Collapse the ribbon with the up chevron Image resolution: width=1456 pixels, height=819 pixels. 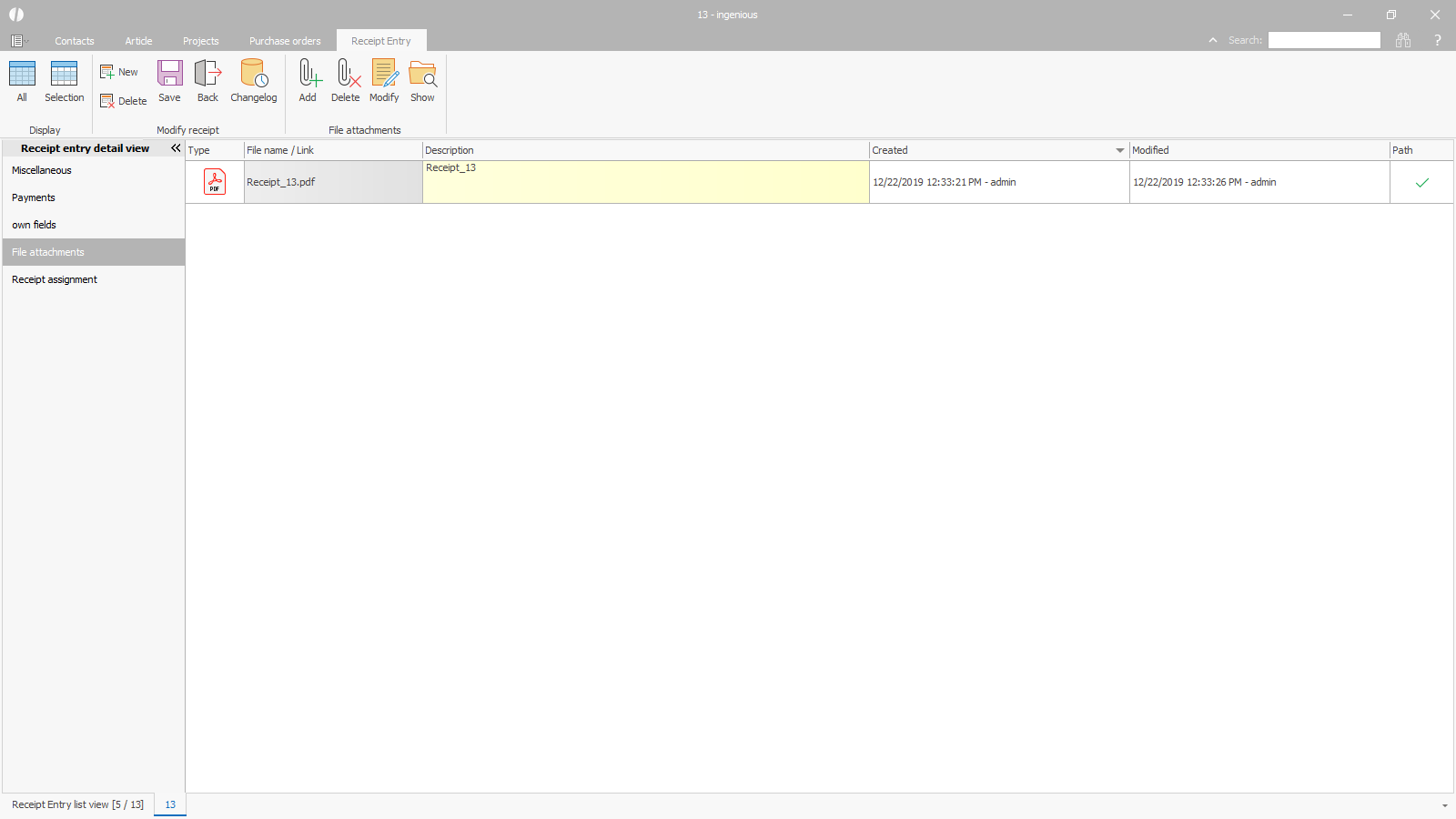[x=1213, y=40]
